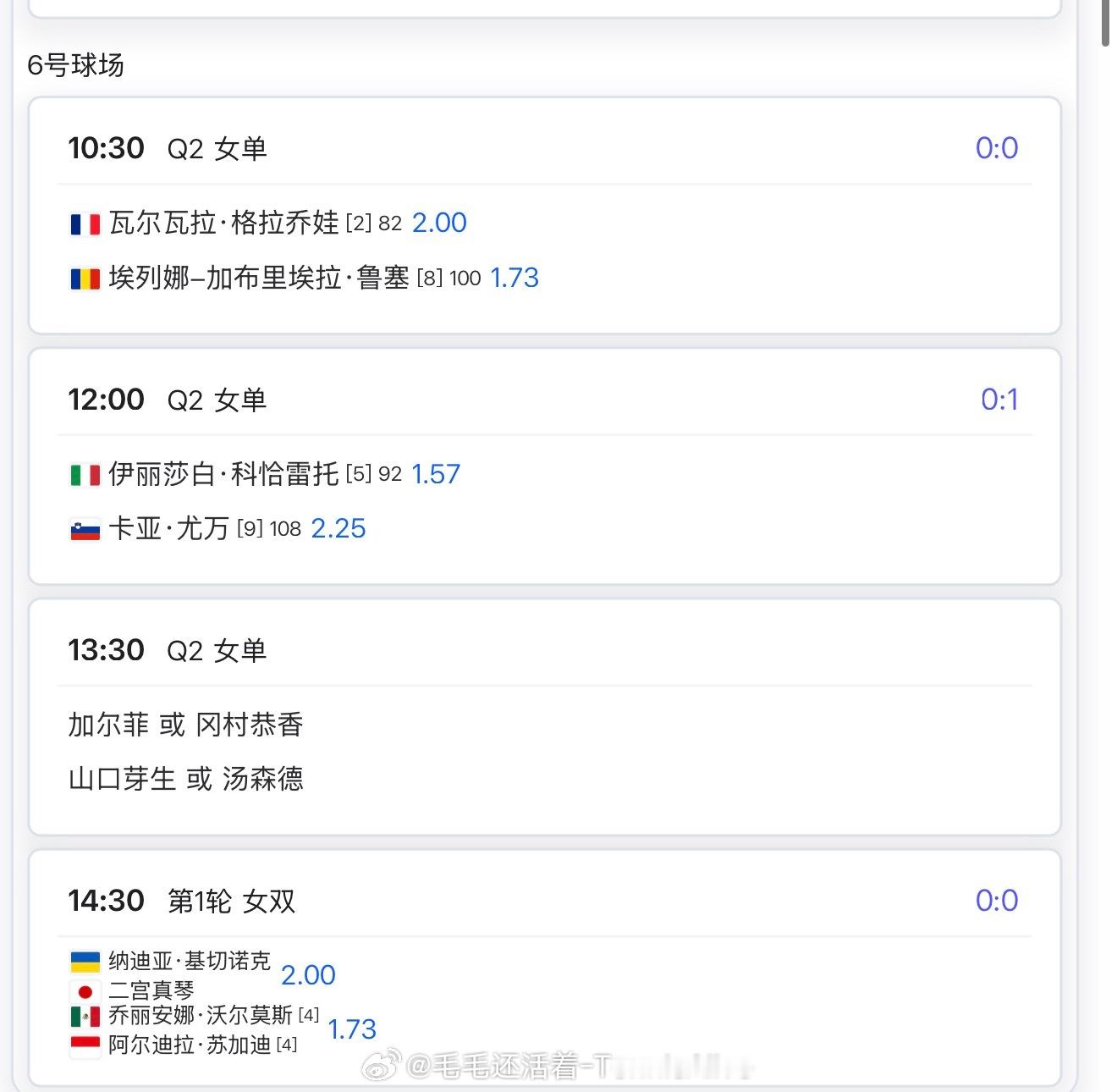Image resolution: width=1117 pixels, height=1092 pixels.
Task: Click the French flag beside 瓦尔瓦拉·格拉乔娃
Action: (x=85, y=223)
